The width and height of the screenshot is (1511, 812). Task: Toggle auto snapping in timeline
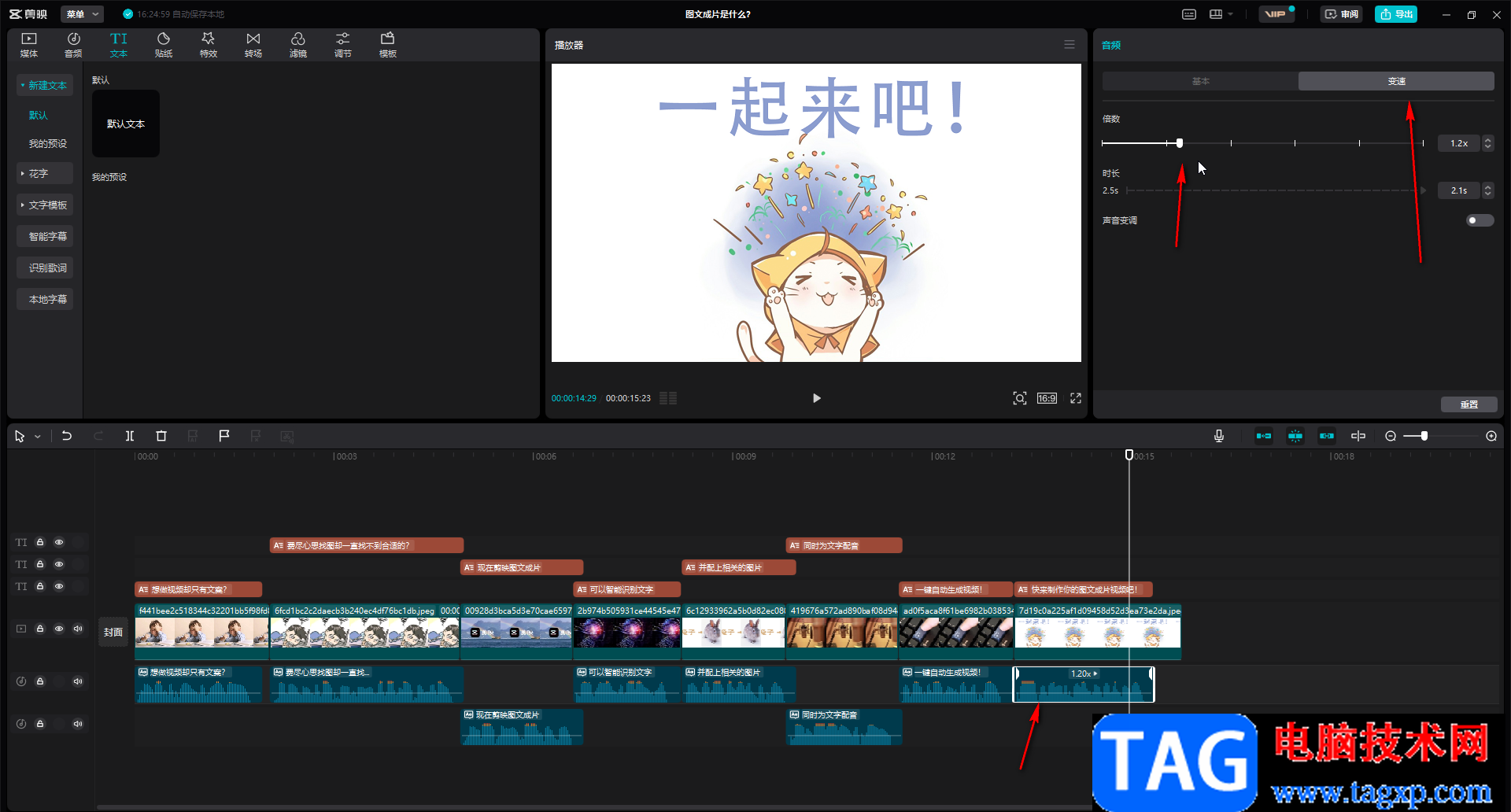(x=1295, y=436)
